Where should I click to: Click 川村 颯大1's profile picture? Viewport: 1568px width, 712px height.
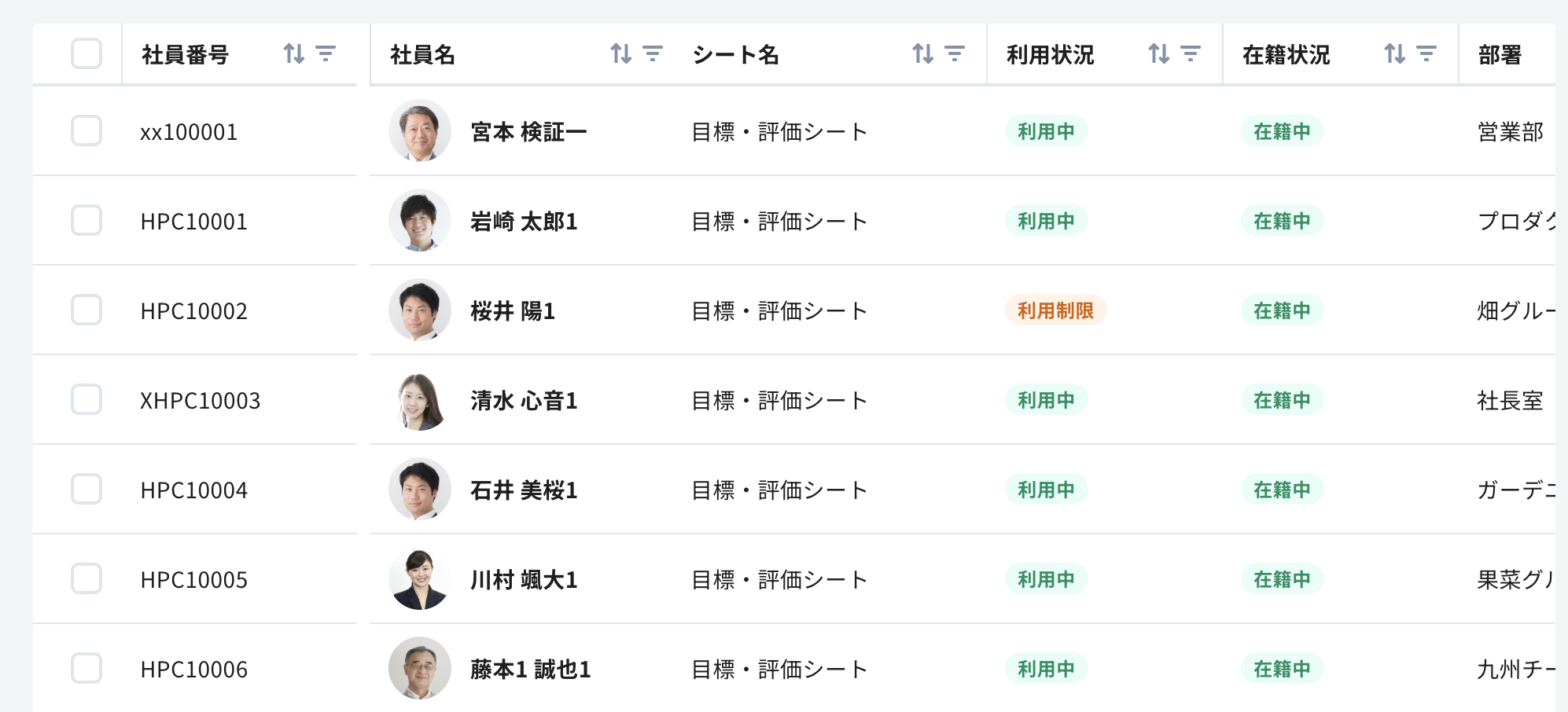click(x=420, y=579)
